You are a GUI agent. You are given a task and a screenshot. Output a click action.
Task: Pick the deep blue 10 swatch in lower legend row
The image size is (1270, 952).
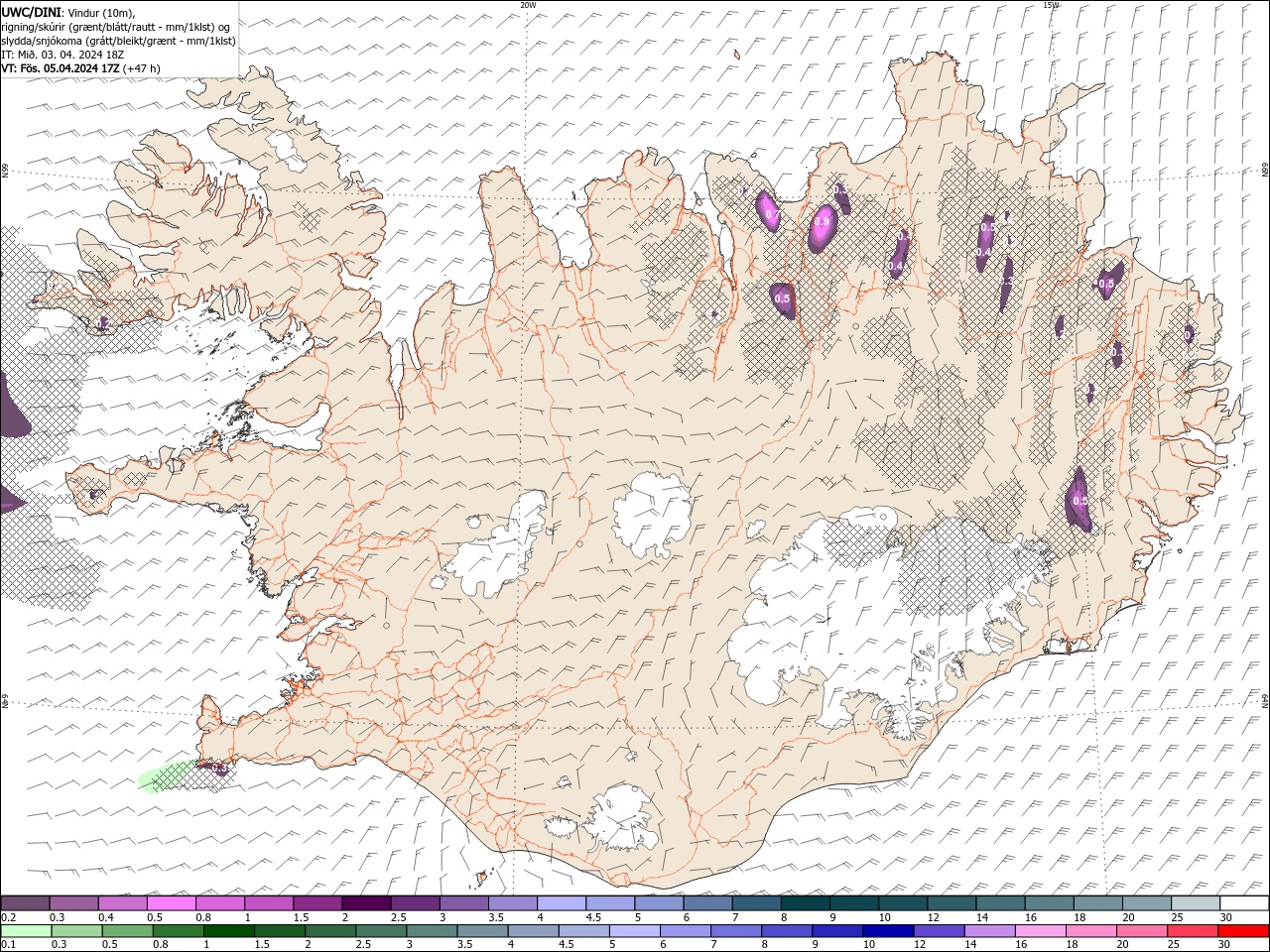[x=889, y=930]
